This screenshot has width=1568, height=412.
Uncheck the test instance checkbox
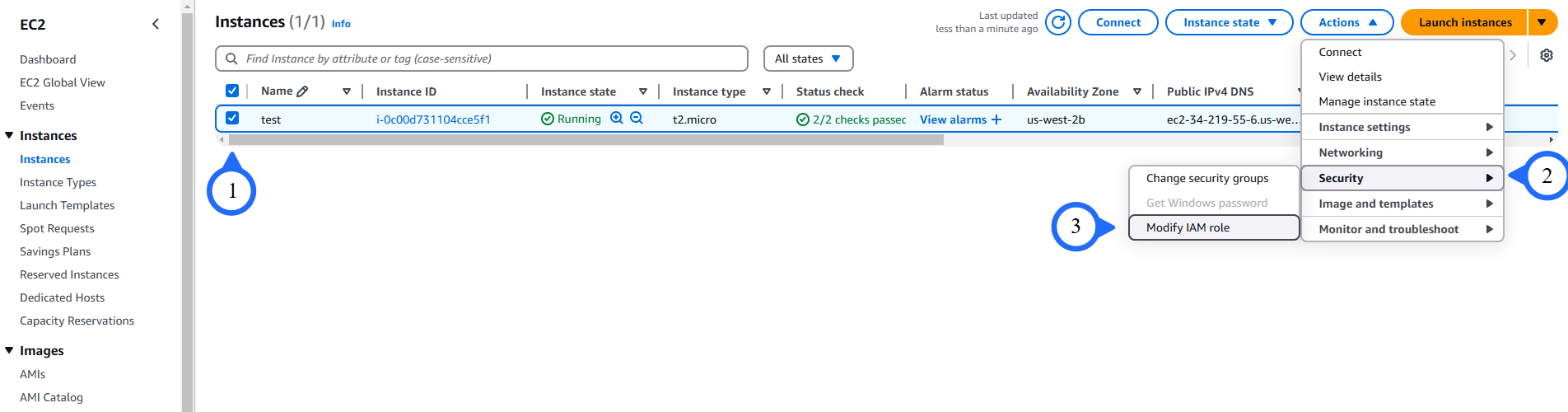[232, 119]
